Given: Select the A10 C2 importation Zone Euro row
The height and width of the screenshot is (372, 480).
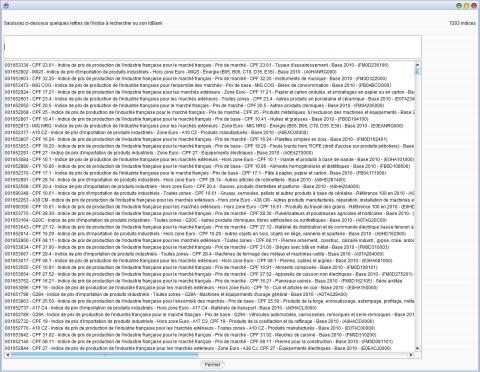Looking at the screenshot, I should click(x=209, y=132).
